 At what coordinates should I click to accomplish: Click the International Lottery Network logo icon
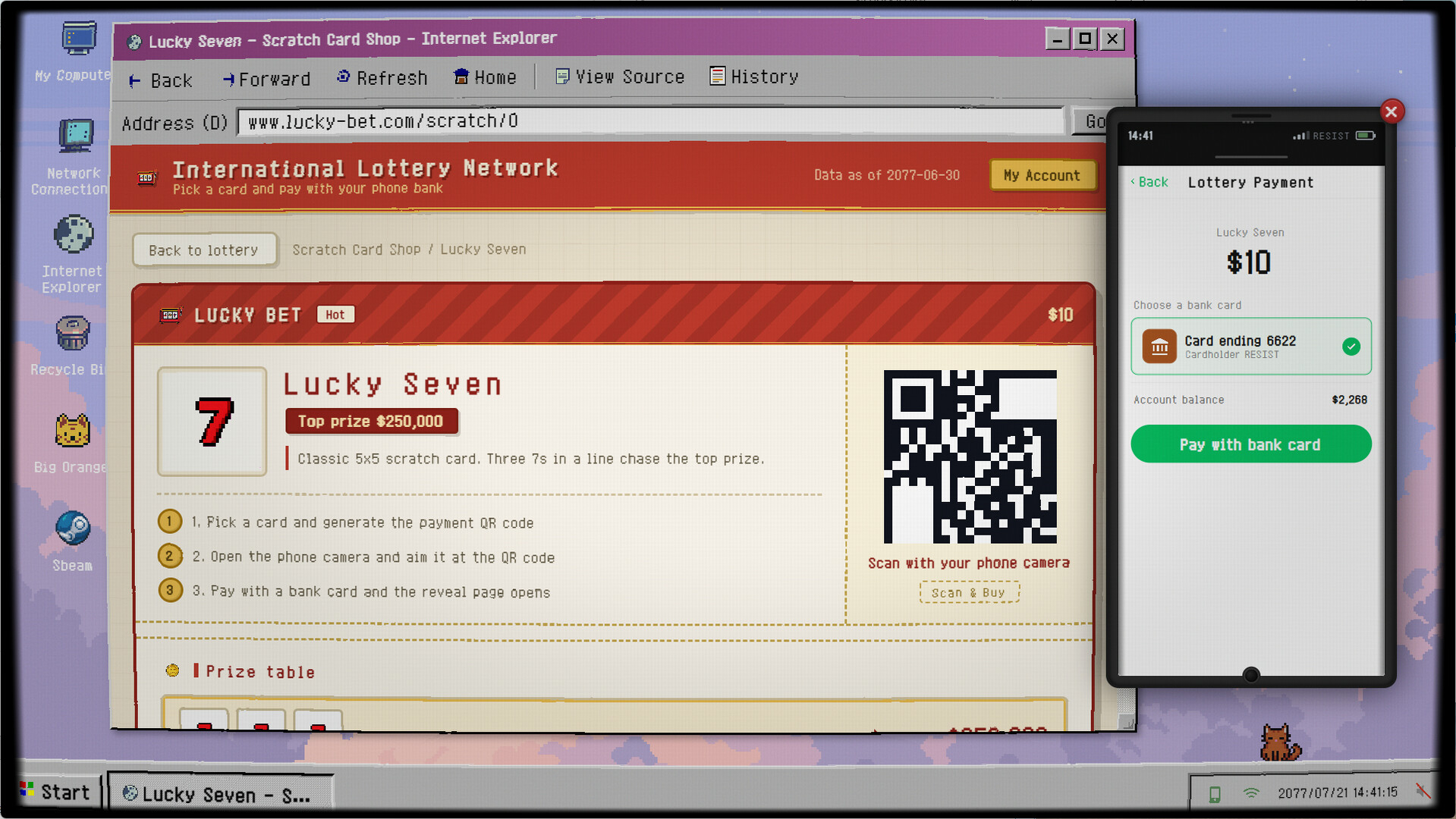146,178
